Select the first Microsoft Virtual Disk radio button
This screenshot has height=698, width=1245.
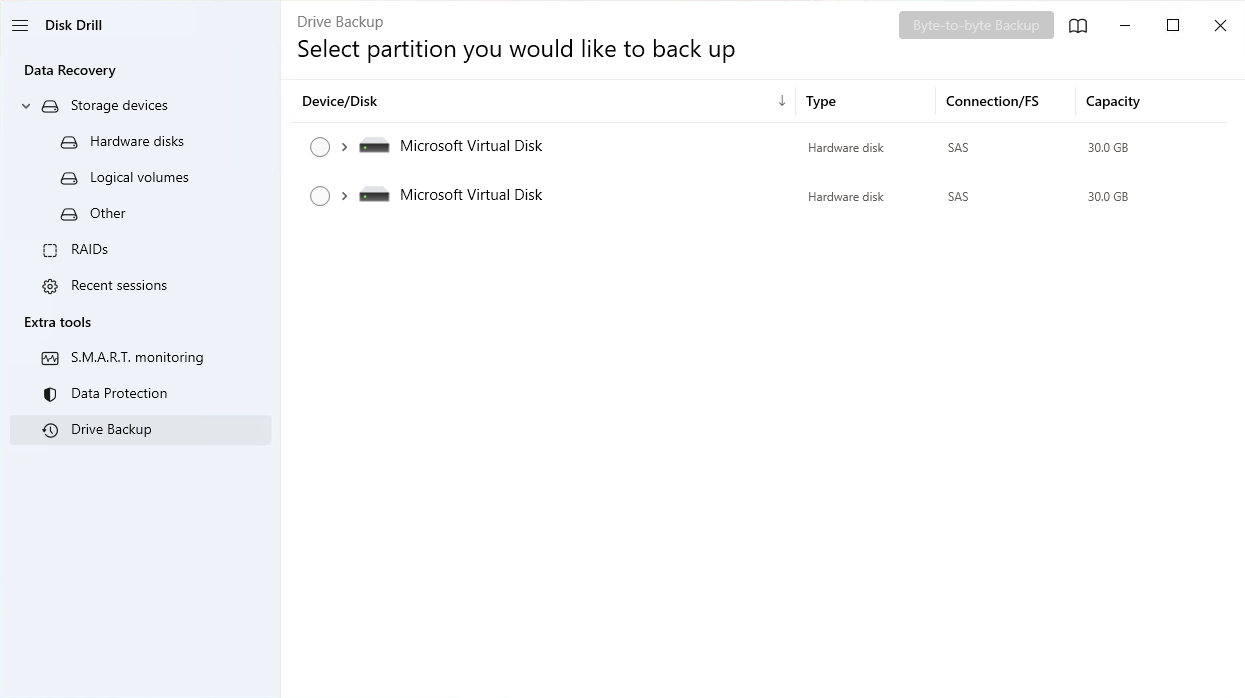pyautogui.click(x=320, y=147)
